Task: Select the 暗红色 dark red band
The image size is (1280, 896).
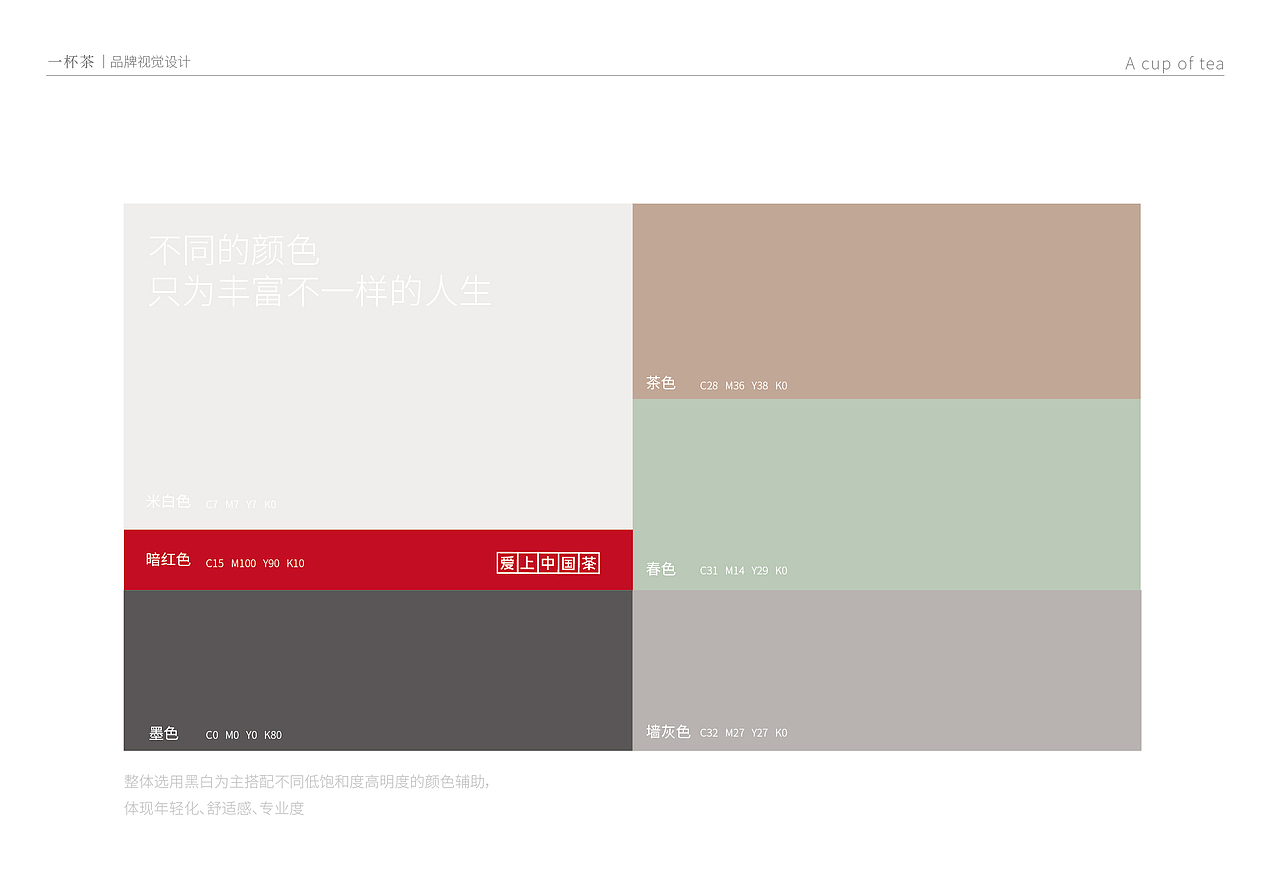Action: [378, 560]
